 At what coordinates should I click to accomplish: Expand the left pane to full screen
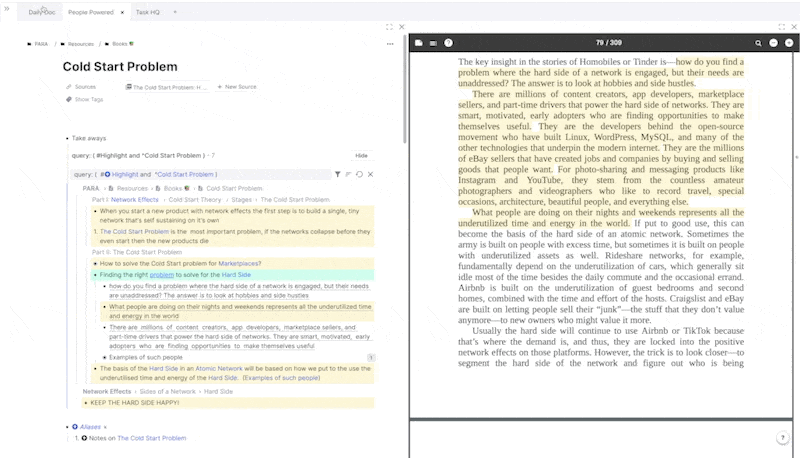tap(389, 27)
